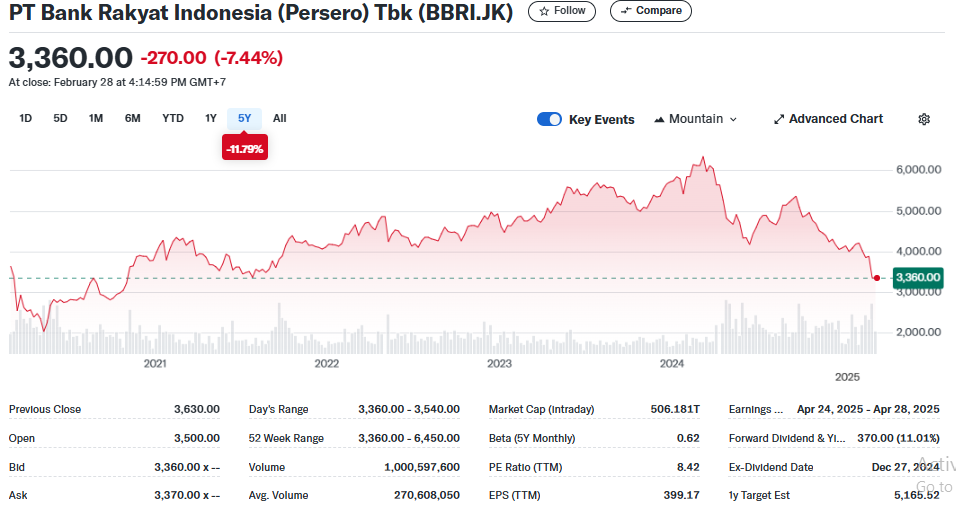Show the All time range
Image resolution: width=956 pixels, height=512 pixels.
[279, 118]
